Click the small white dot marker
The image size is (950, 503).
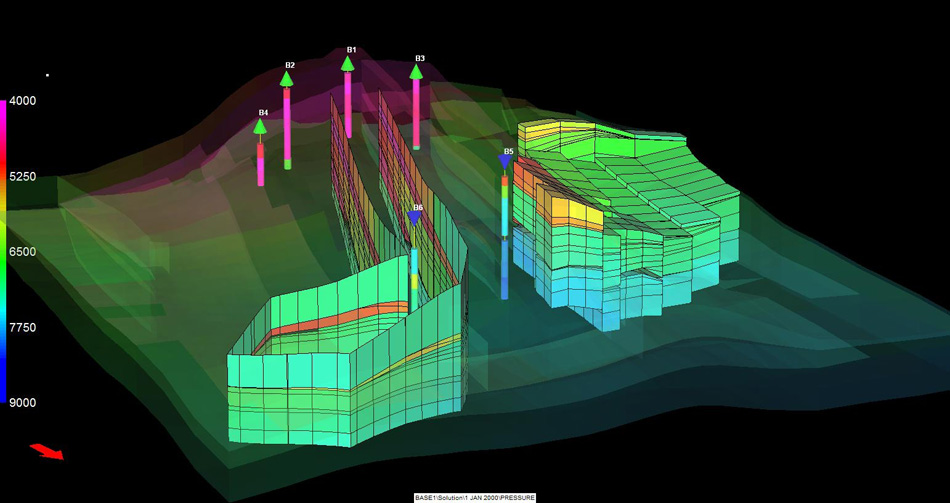(x=47, y=74)
